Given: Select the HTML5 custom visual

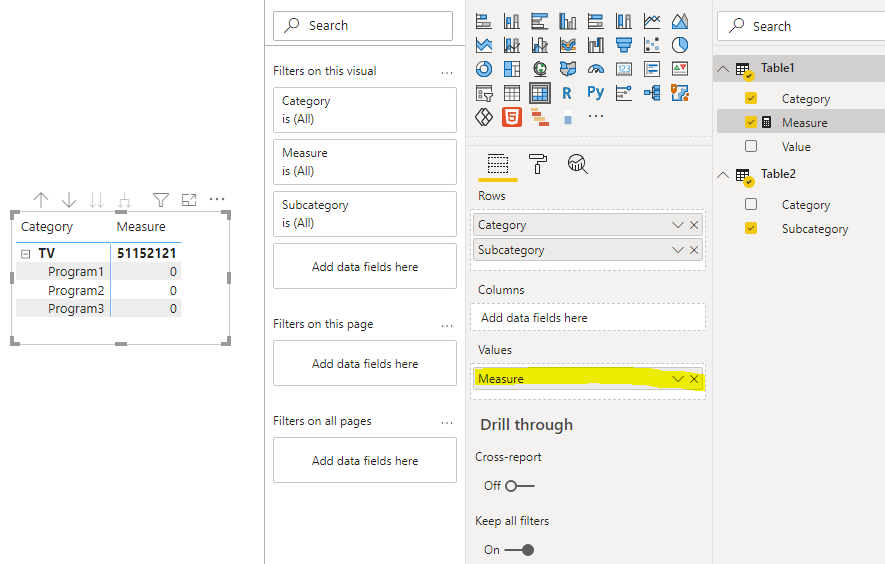Looking at the screenshot, I should tap(512, 117).
